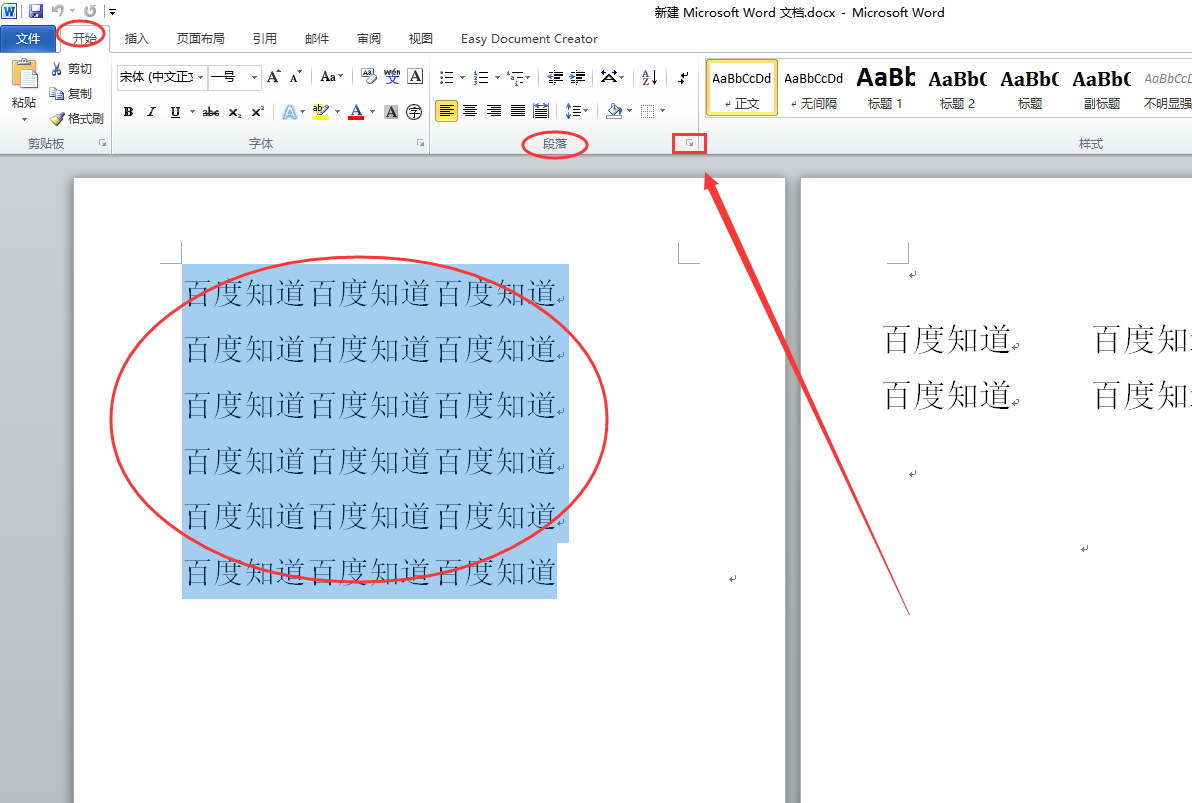Click the Save icon in Quick Access Toolbar
The image size is (1192, 803).
pyautogui.click(x=36, y=11)
